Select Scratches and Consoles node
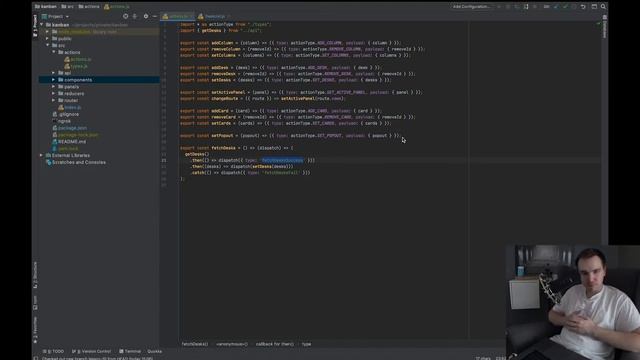Image resolution: width=640 pixels, height=360 pixels. (79, 162)
